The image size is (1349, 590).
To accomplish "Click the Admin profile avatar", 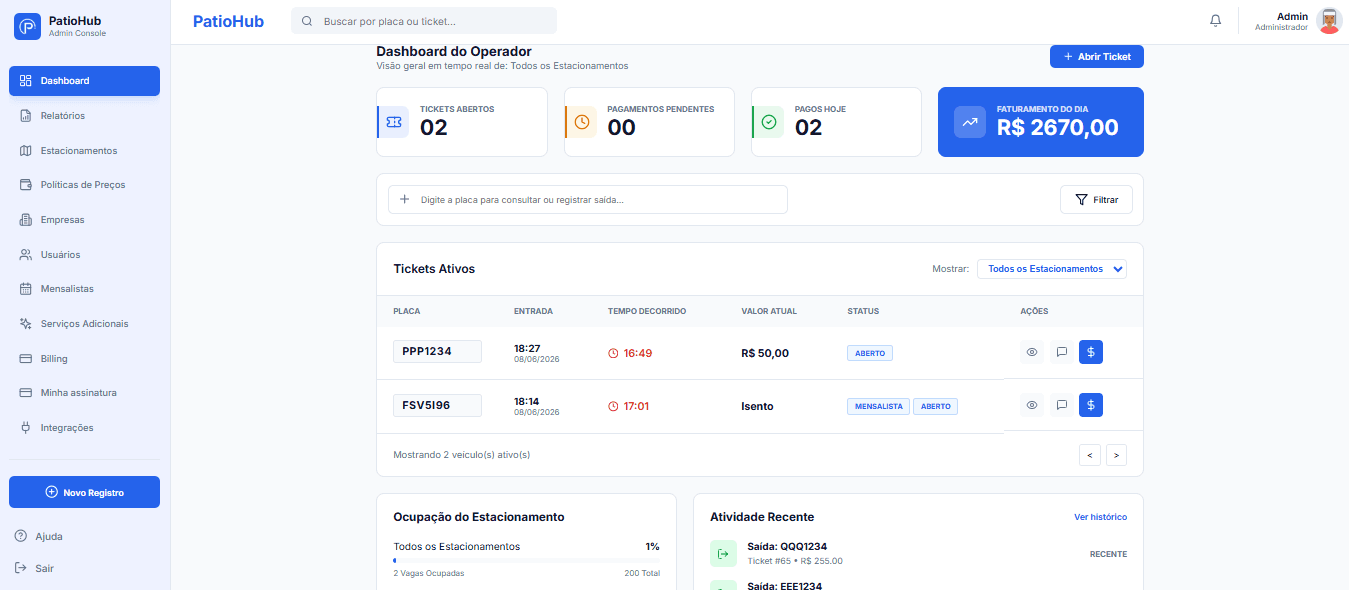I will pyautogui.click(x=1329, y=21).
